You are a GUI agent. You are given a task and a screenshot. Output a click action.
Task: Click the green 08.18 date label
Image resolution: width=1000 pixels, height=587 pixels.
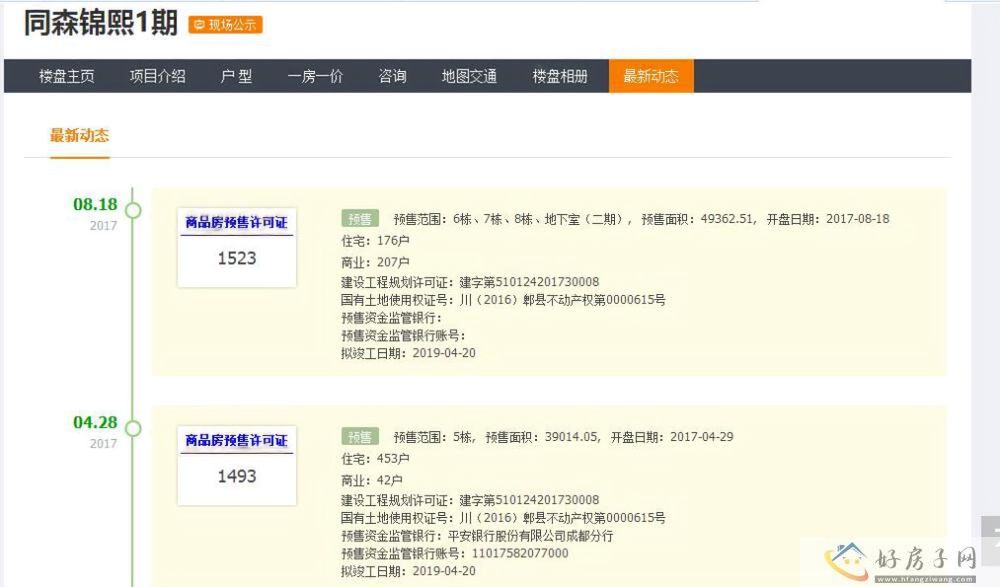pyautogui.click(x=95, y=204)
